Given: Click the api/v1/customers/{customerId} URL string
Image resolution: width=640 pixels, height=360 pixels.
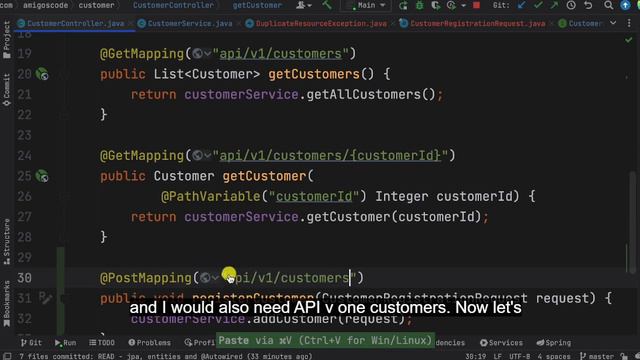Looking at the screenshot, I should pos(330,156).
